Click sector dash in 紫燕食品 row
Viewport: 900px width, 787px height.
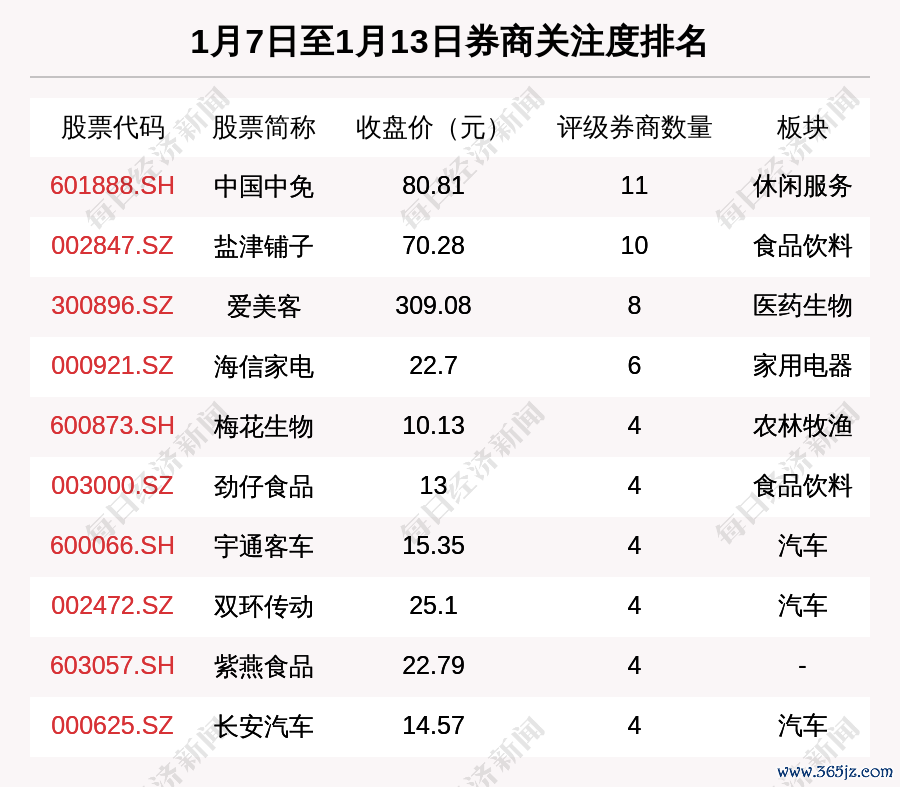pyautogui.click(x=802, y=666)
